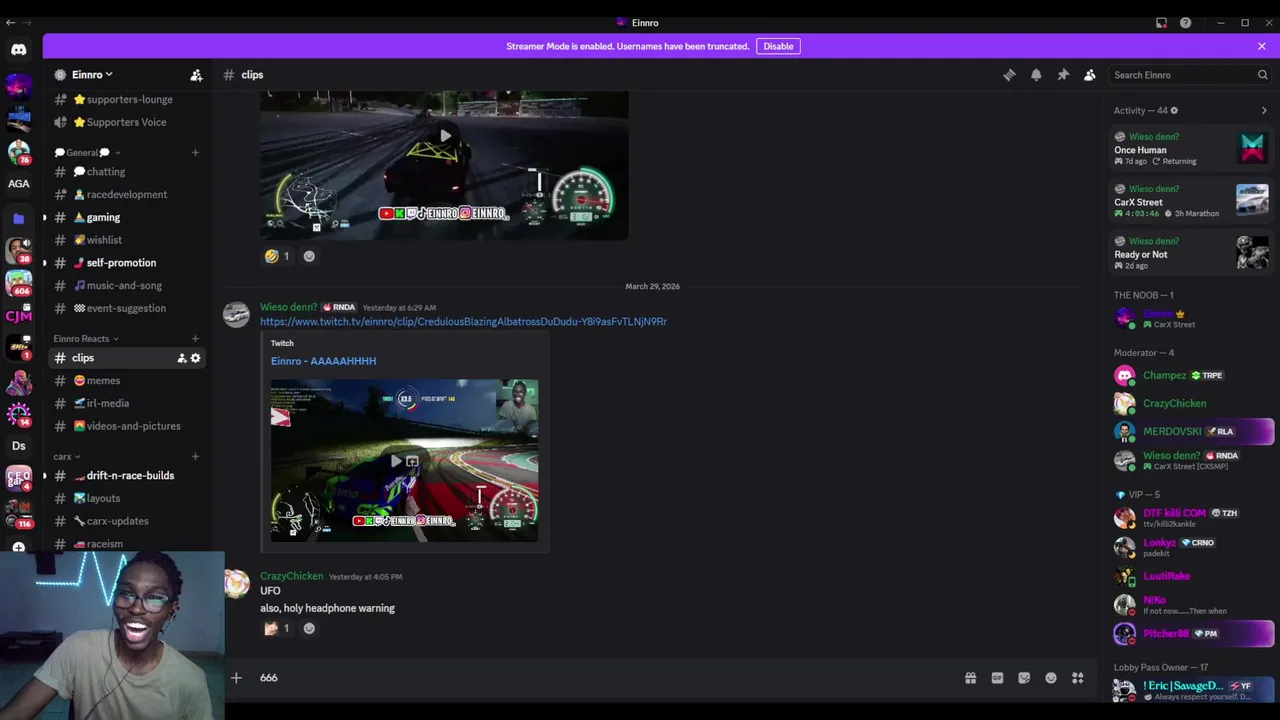Create channel in General category plus
This screenshot has height=720, width=1280.
(x=195, y=153)
